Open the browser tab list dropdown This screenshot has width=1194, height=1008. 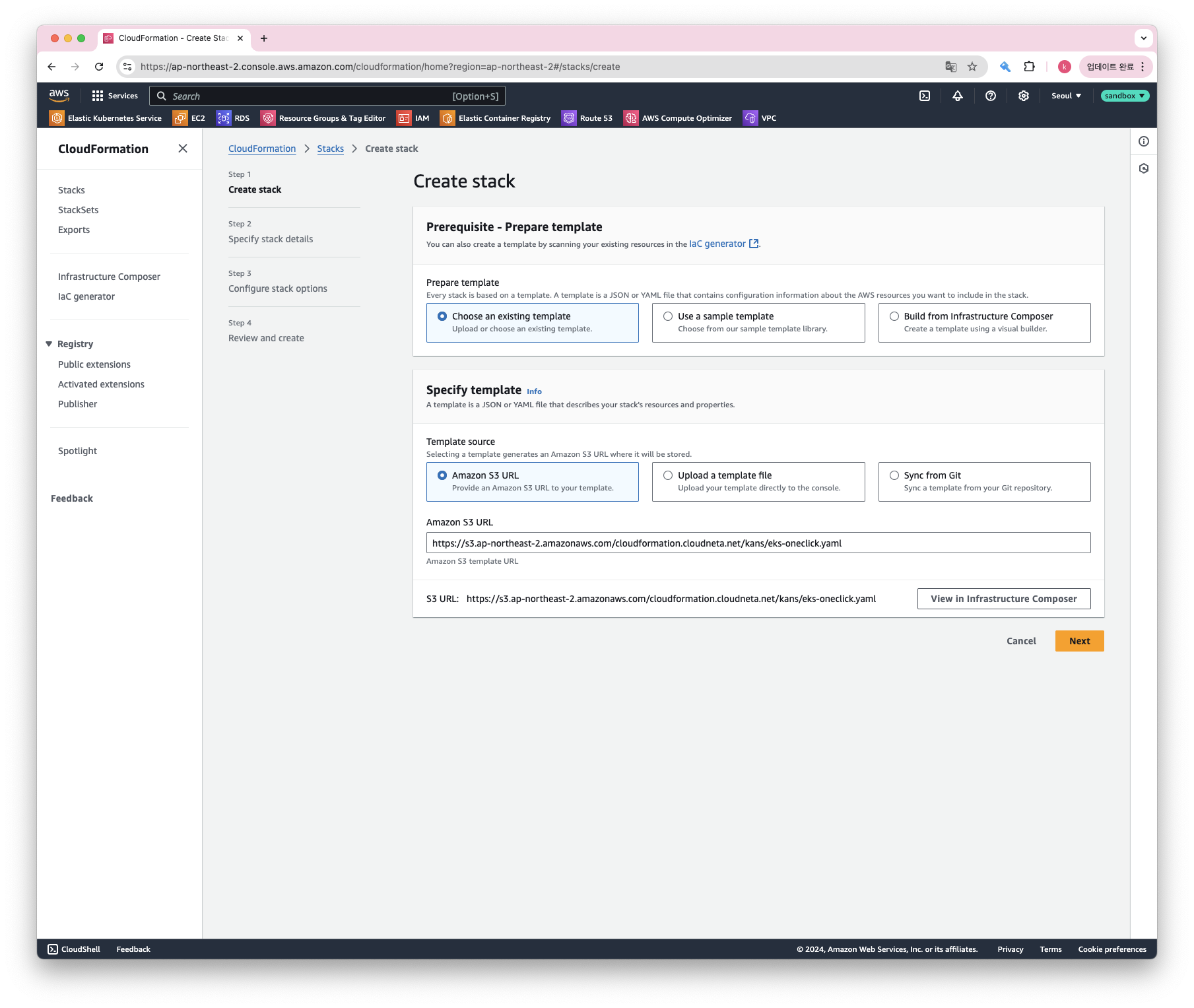click(1144, 38)
